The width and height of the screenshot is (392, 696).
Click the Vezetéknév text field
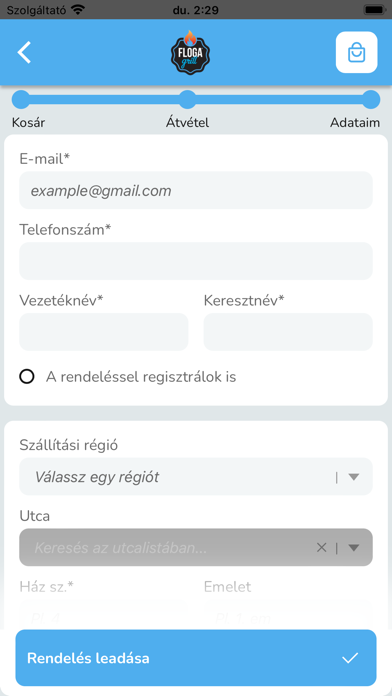103,332
